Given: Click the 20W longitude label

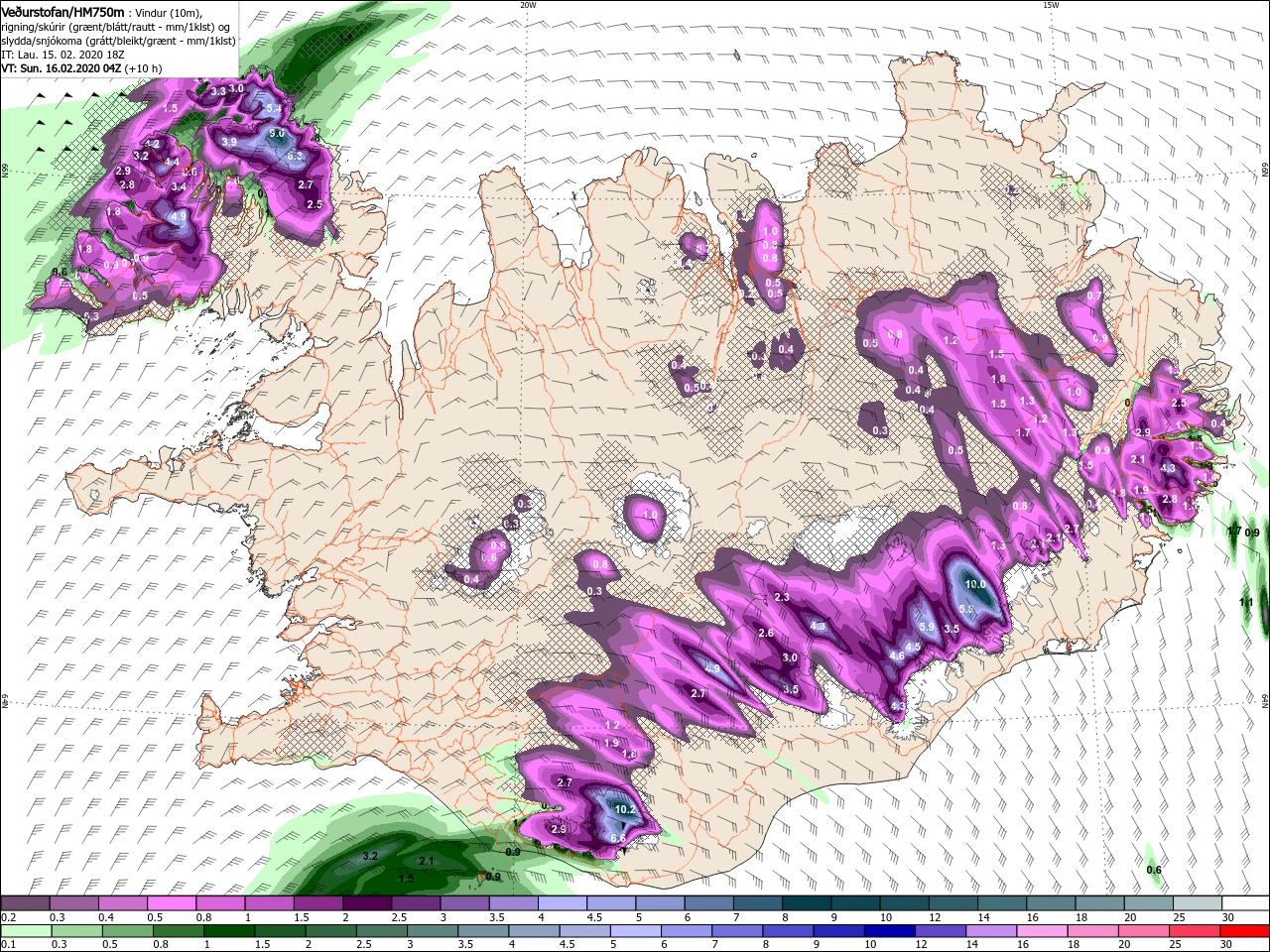Looking at the screenshot, I should (528, 5).
